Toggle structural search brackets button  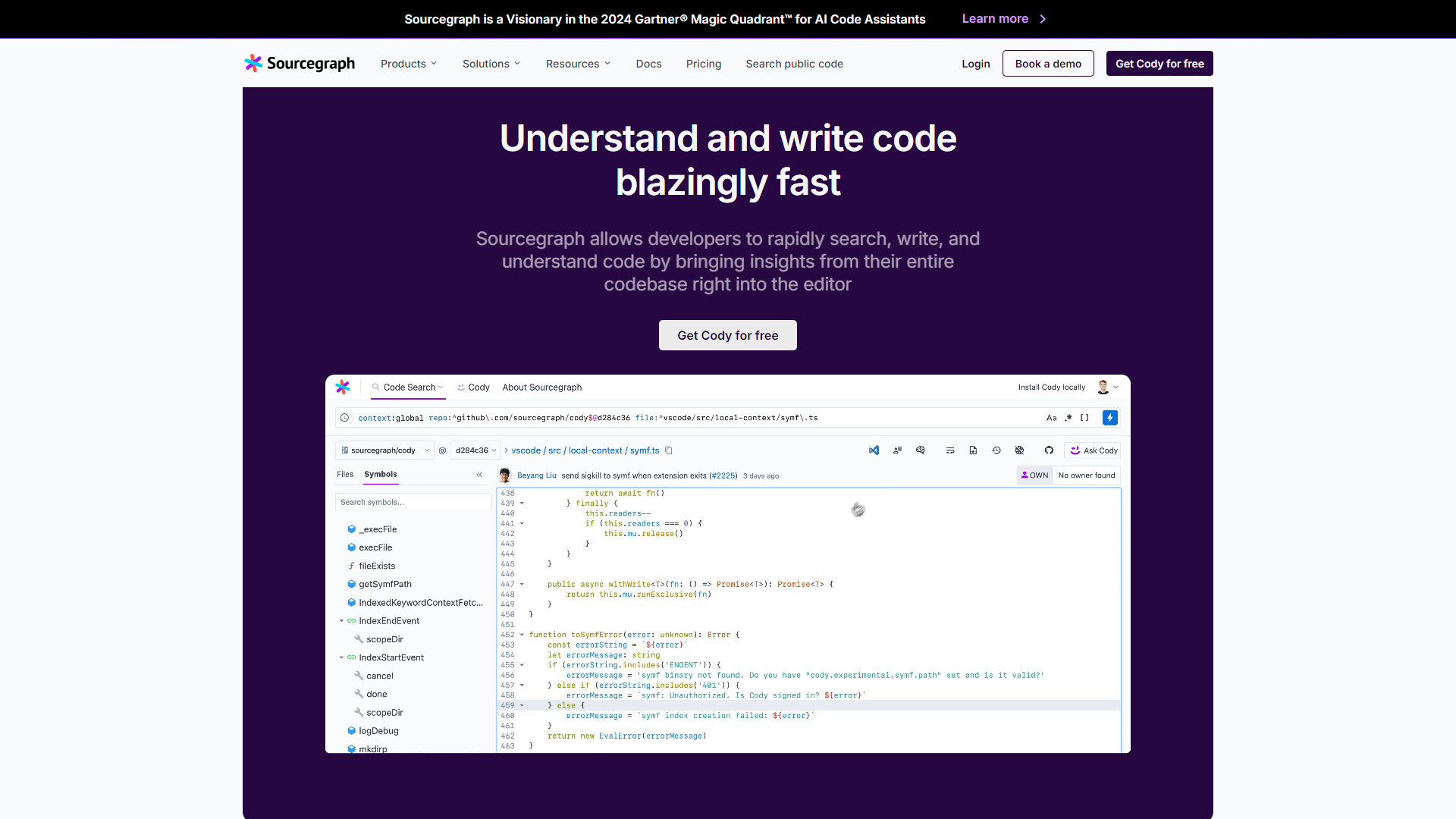(x=1084, y=418)
